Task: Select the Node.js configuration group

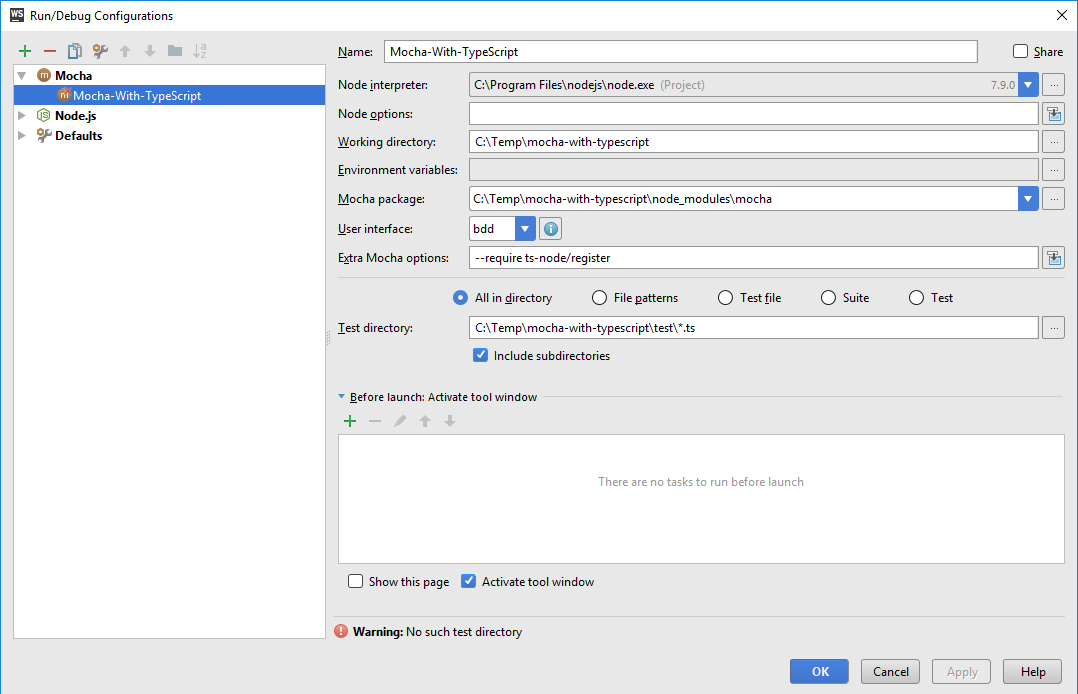Action: click(76, 116)
